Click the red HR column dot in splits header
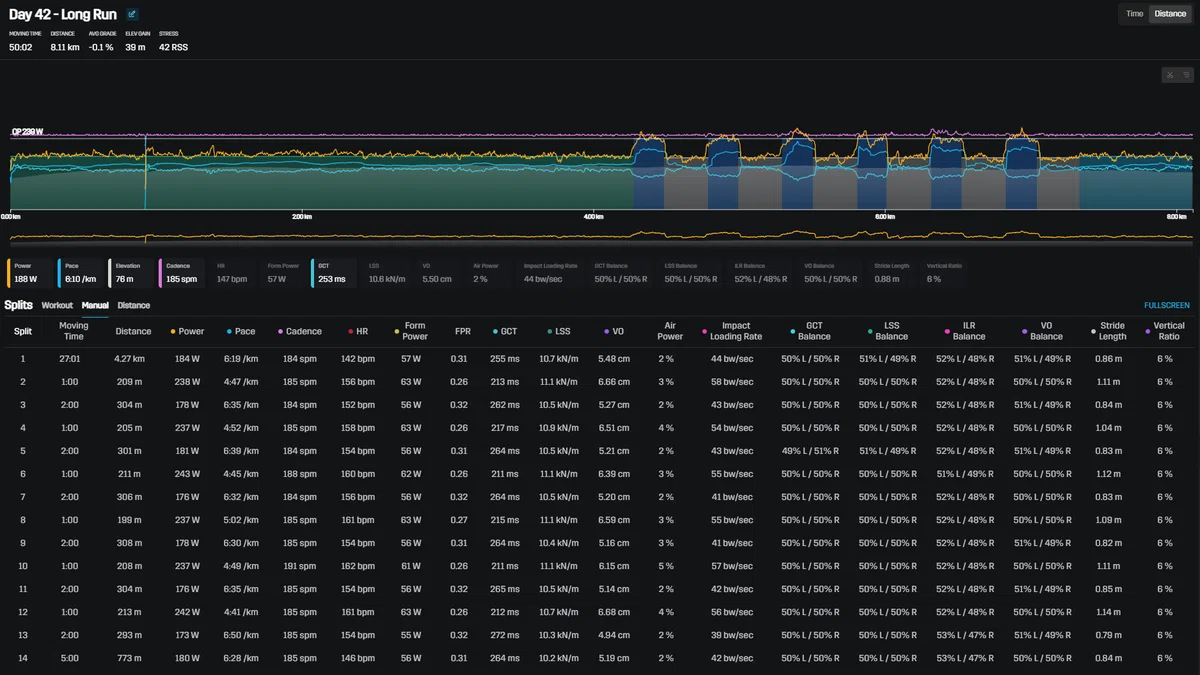This screenshot has height=675, width=1200. point(350,331)
